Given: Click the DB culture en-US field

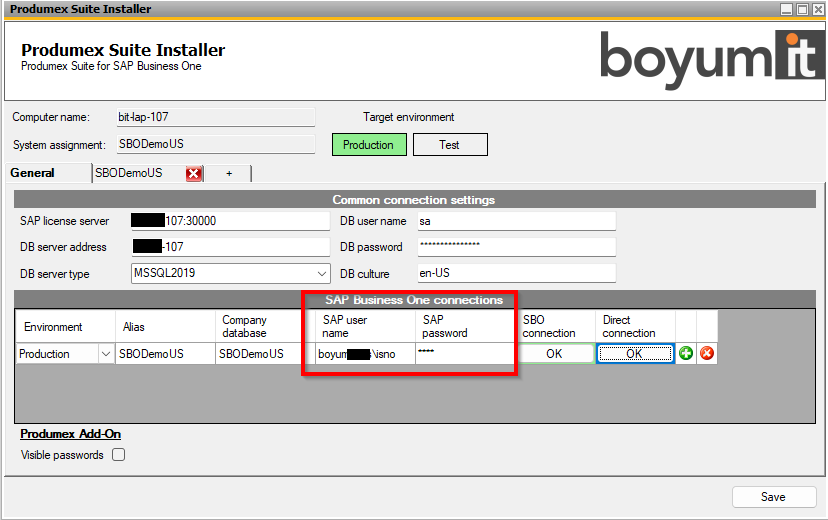Looking at the screenshot, I should tap(516, 273).
